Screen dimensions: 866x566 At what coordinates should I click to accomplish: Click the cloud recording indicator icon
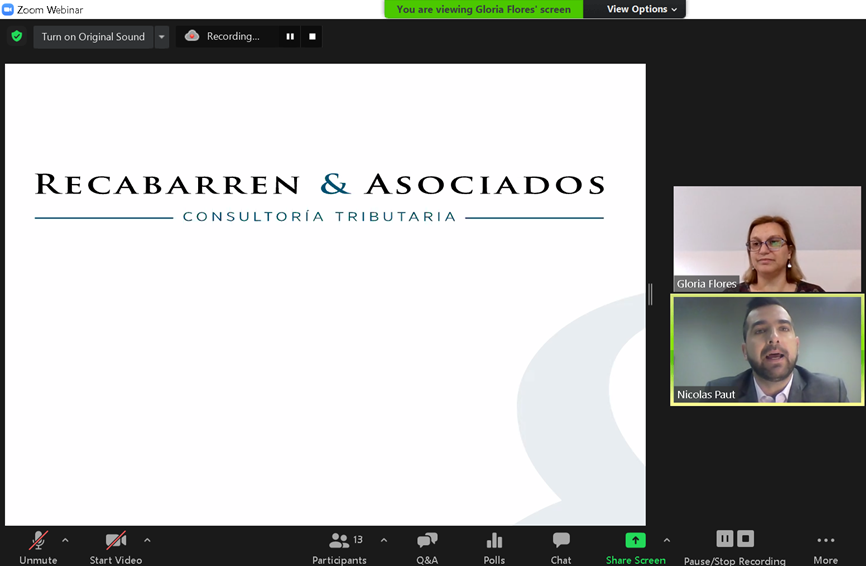pyautogui.click(x=192, y=36)
